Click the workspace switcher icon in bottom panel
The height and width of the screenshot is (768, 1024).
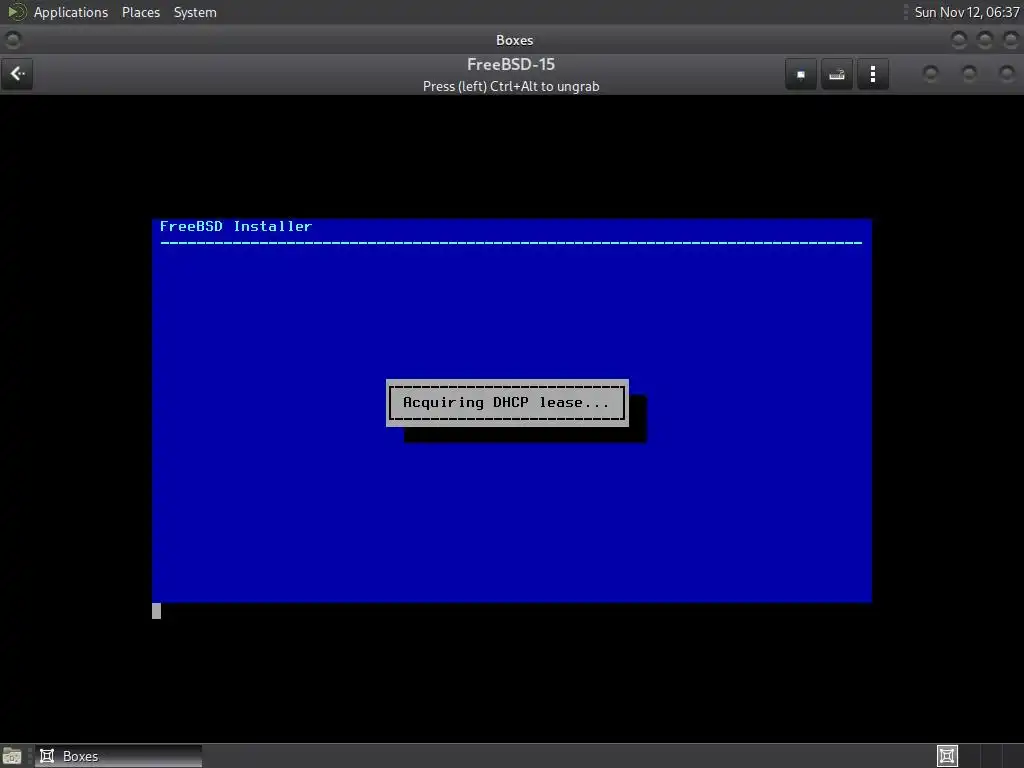[x=947, y=756]
